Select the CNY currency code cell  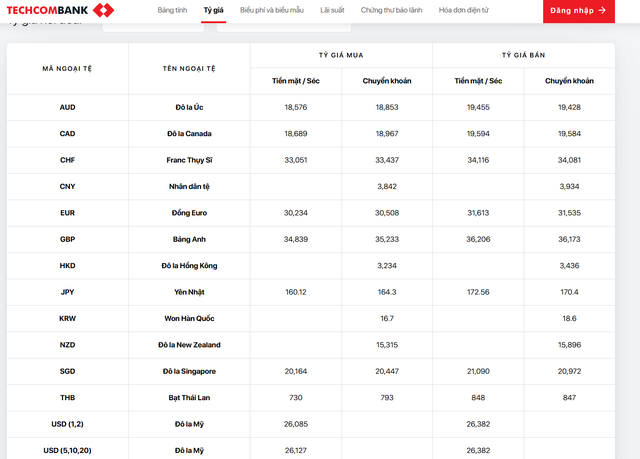[x=67, y=186]
